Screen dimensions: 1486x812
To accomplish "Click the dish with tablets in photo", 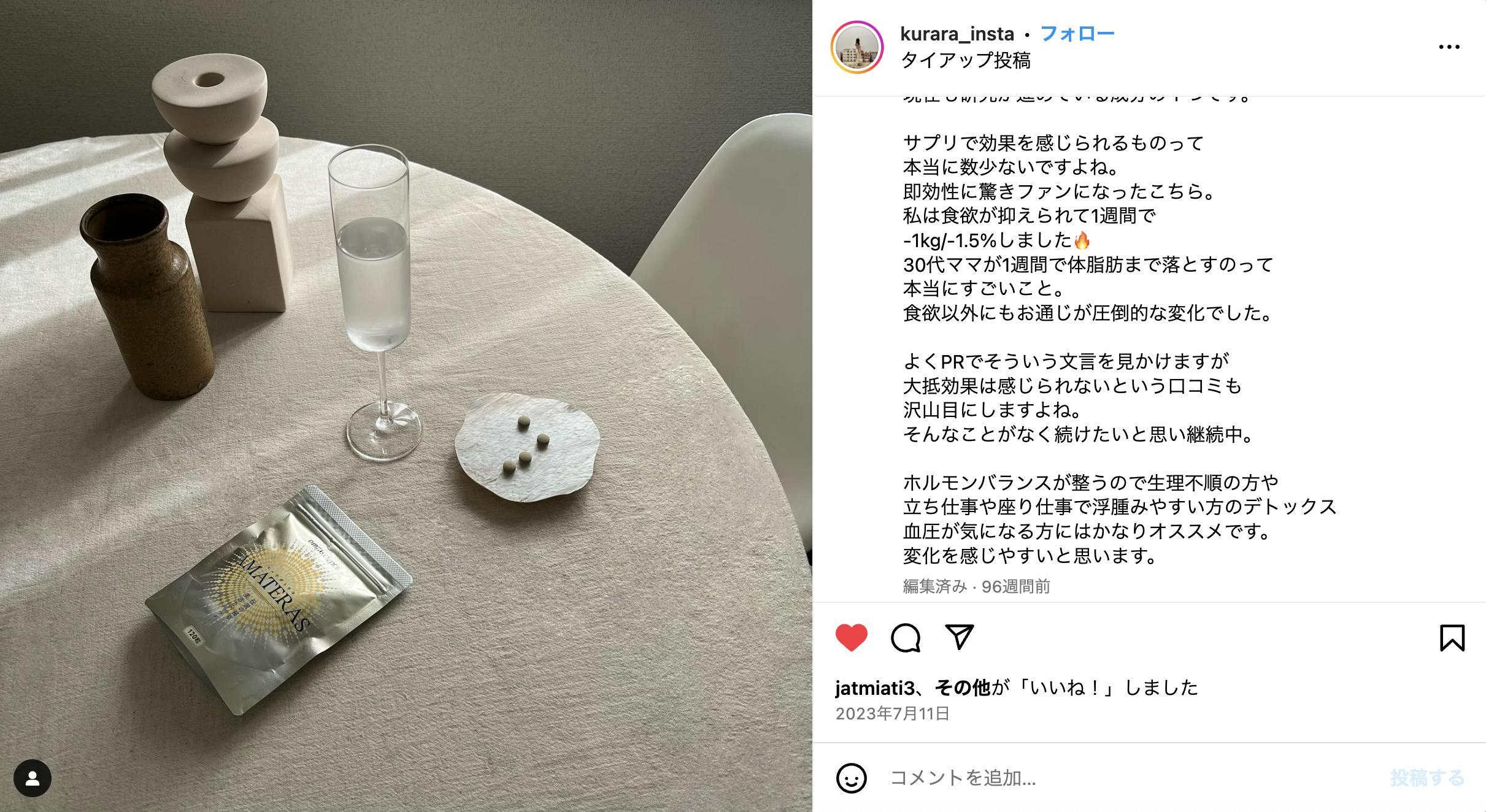I will point(527,447).
